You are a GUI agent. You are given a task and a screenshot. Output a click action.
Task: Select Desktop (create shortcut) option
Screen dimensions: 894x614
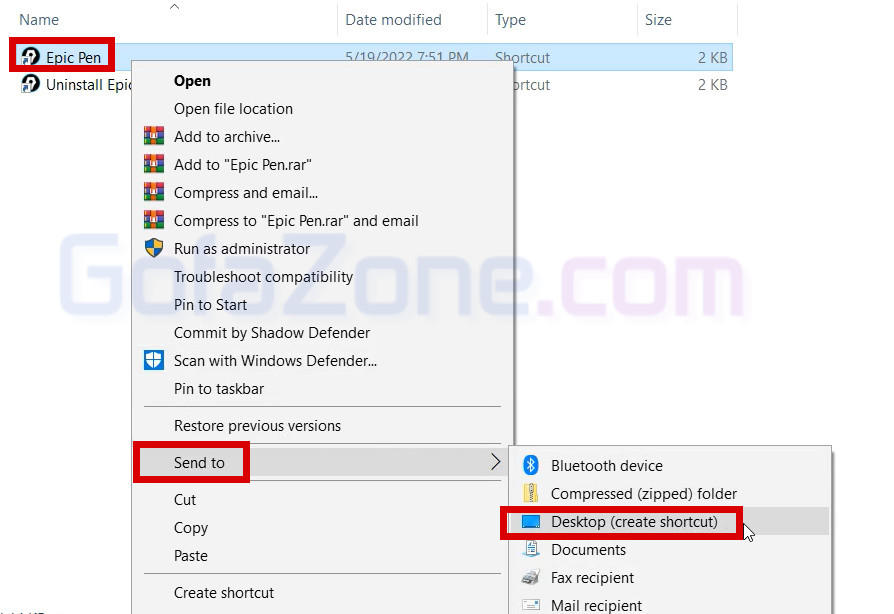(x=634, y=522)
